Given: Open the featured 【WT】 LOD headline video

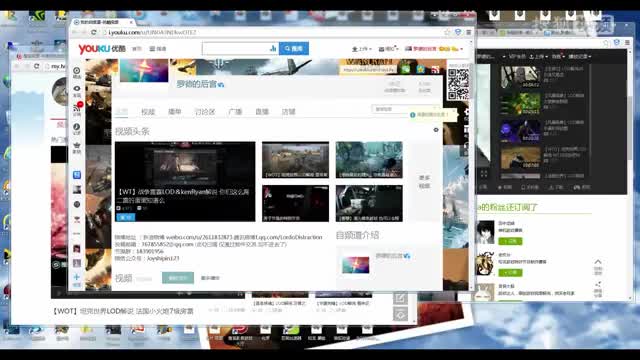Looking at the screenshot, I should (185, 182).
